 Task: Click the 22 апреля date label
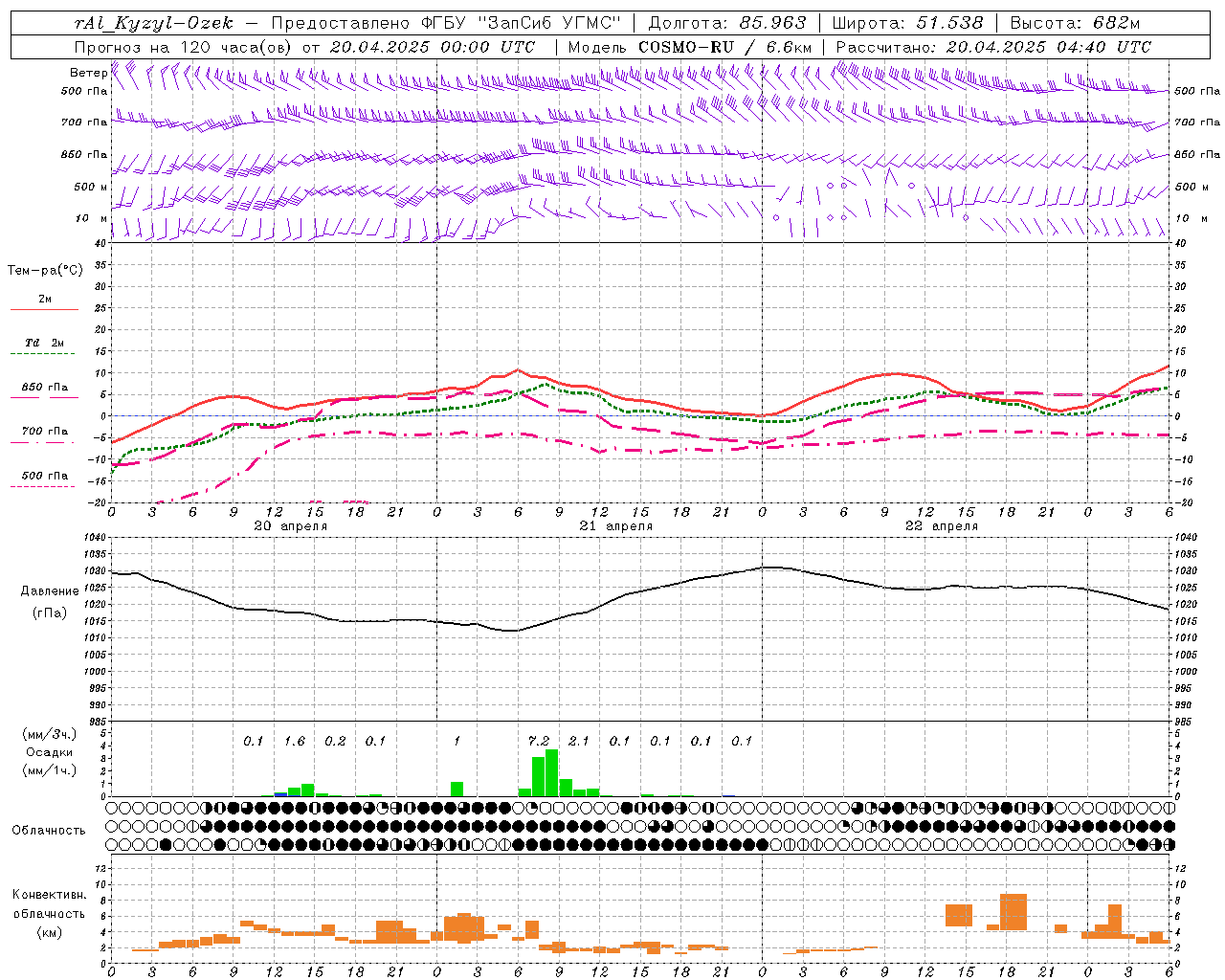pyautogui.click(x=941, y=526)
